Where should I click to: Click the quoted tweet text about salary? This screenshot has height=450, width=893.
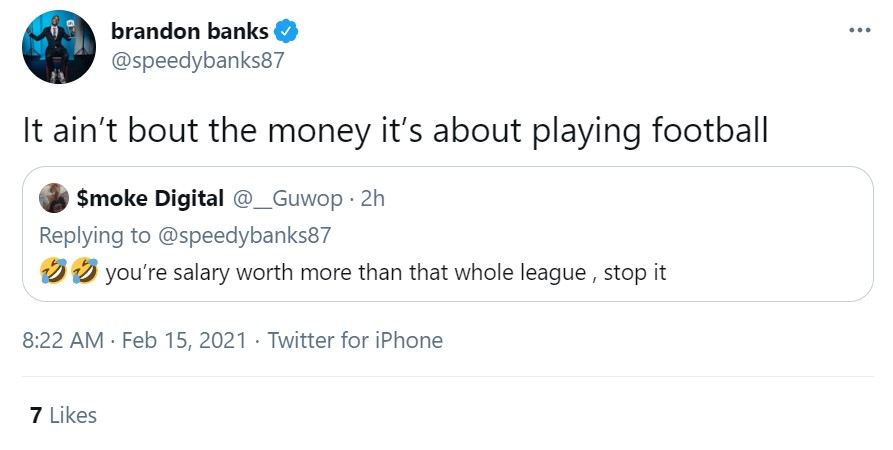point(386,272)
